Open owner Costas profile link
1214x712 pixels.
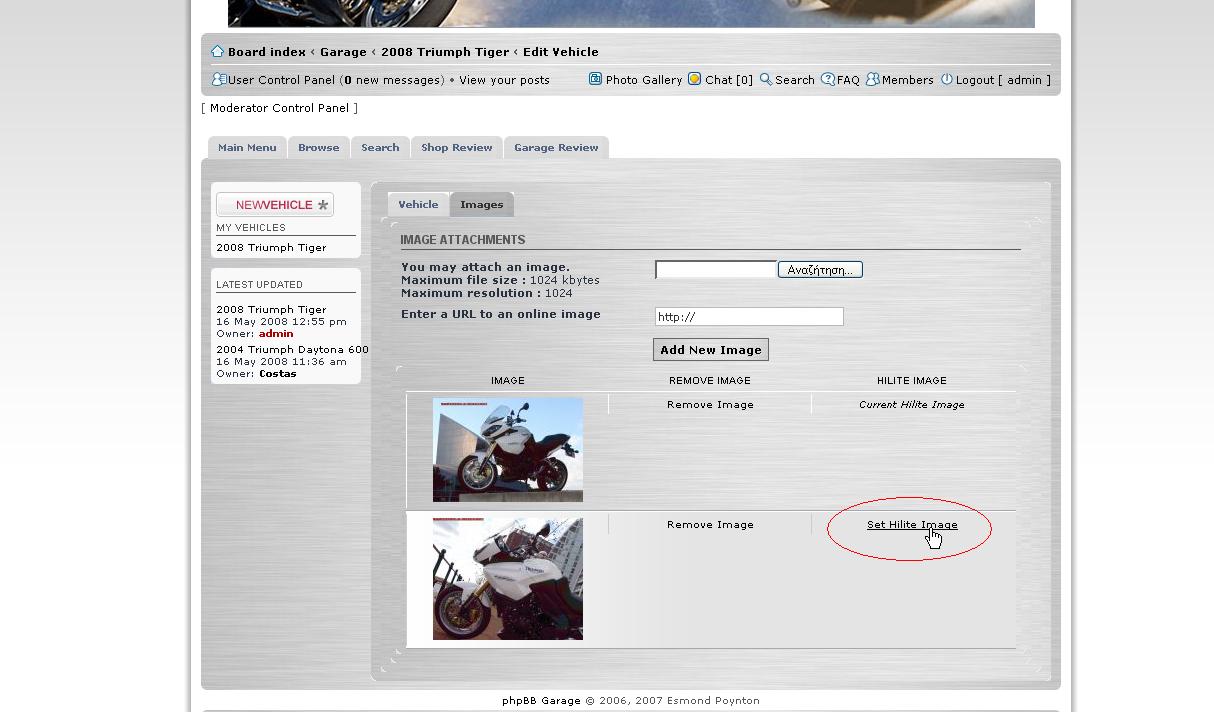click(x=278, y=373)
